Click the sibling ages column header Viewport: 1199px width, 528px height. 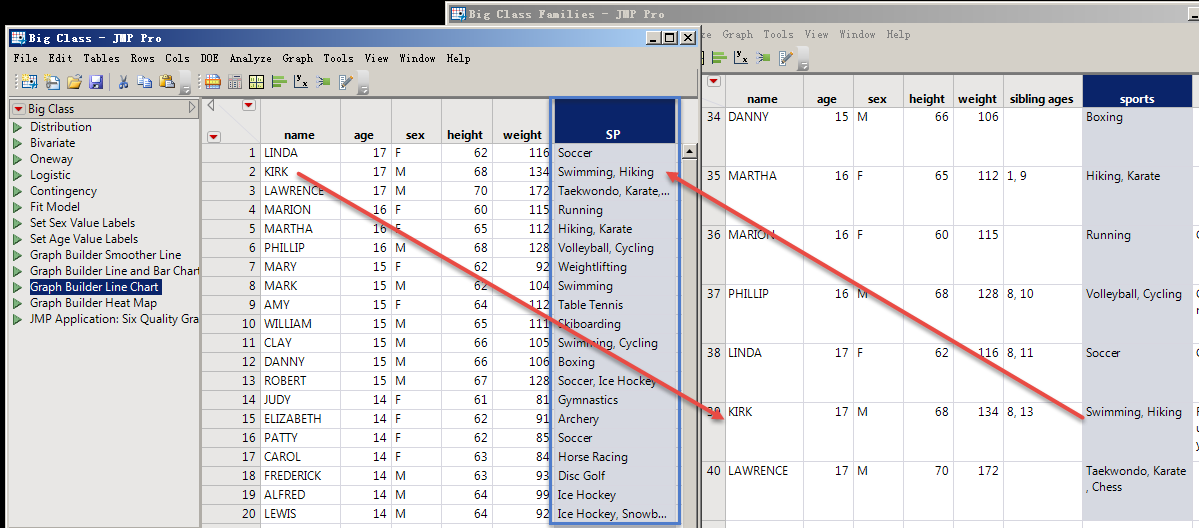coord(1041,99)
